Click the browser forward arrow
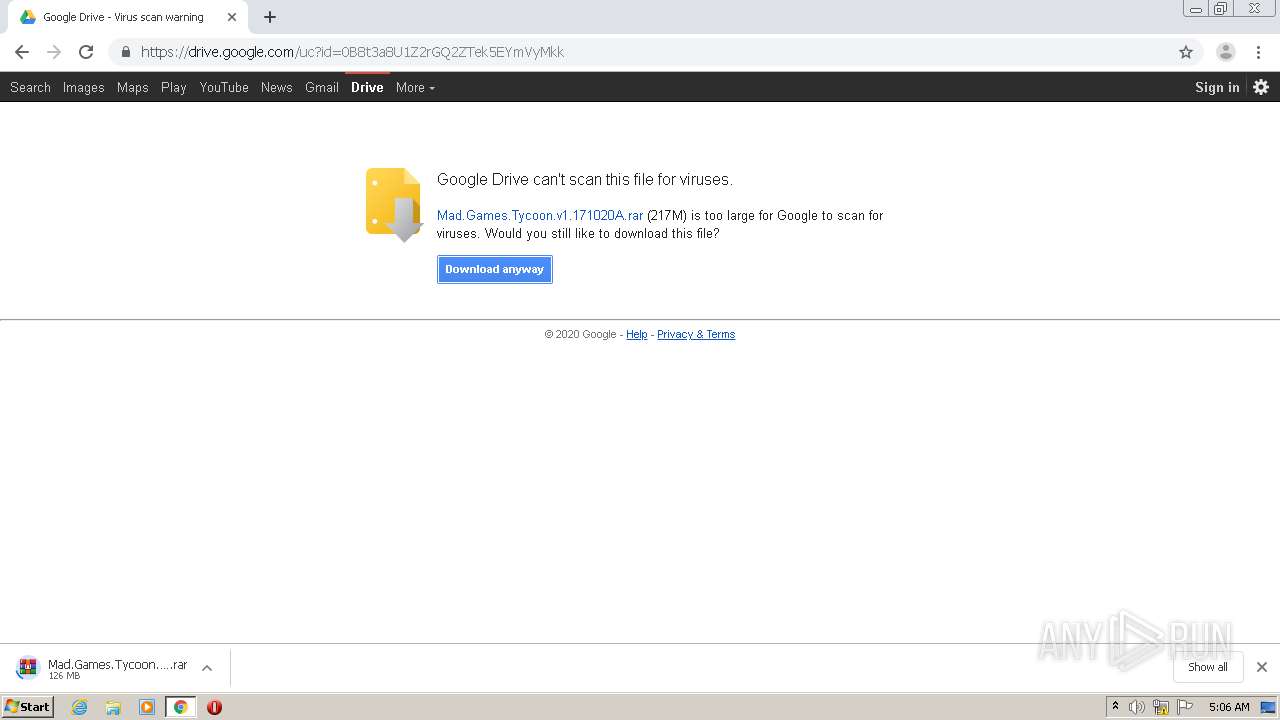The height and width of the screenshot is (720, 1280). tap(54, 52)
